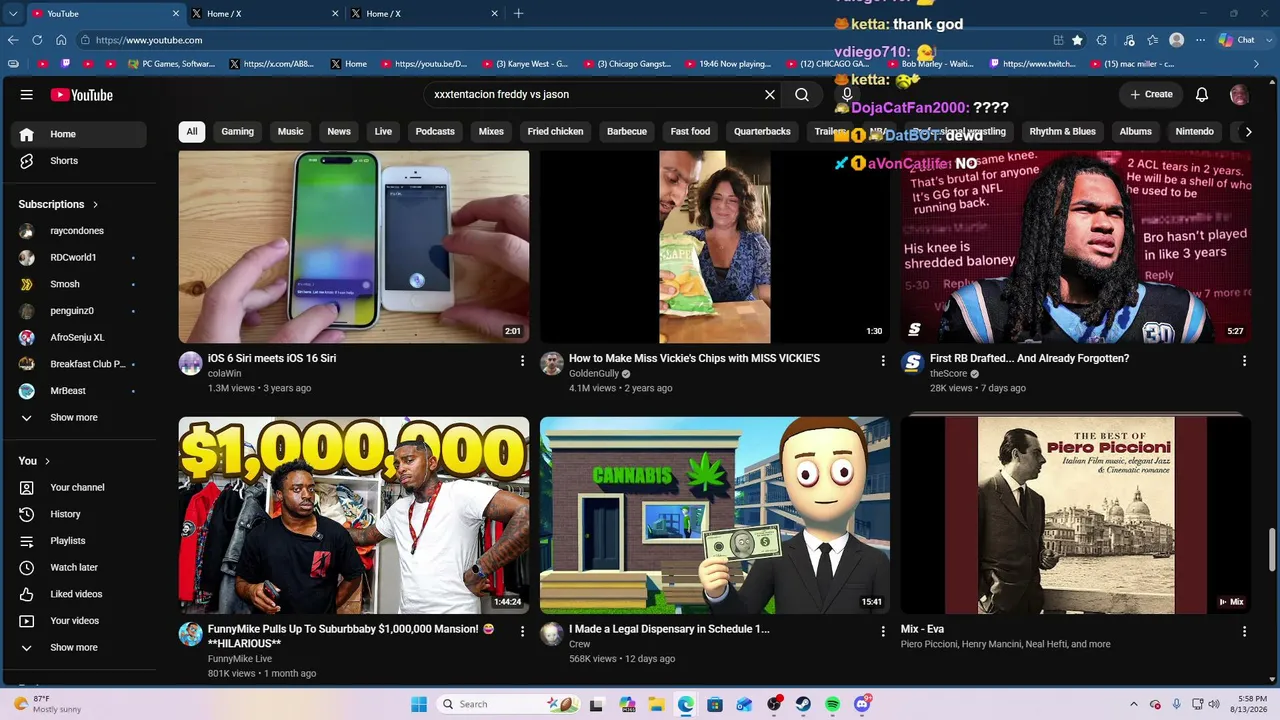
Task: Open Liked videos in the sidebar
Action: point(78,594)
